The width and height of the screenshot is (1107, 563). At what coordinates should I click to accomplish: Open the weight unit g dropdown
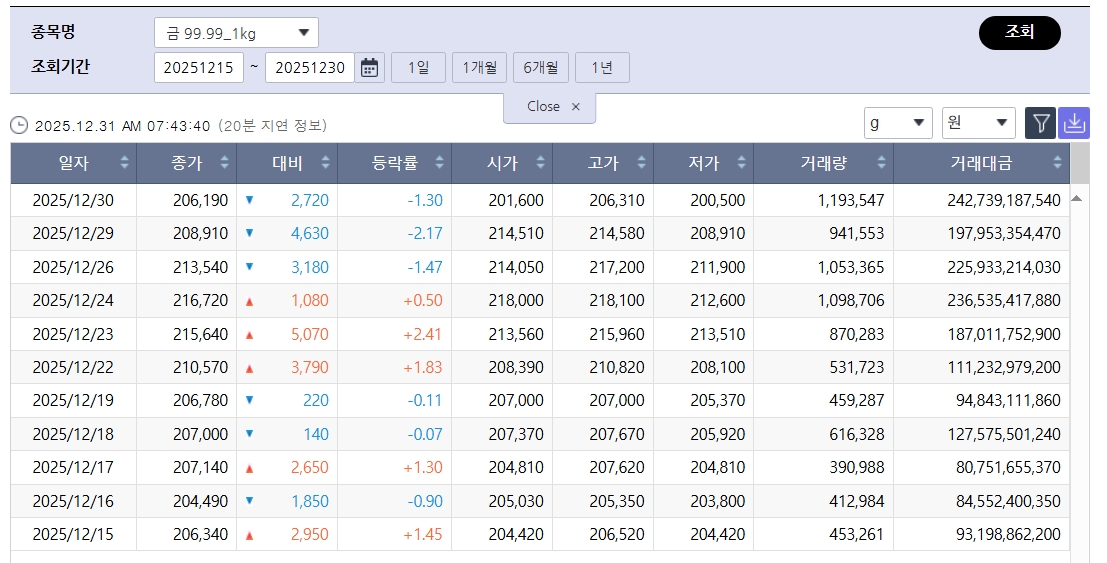tap(898, 123)
